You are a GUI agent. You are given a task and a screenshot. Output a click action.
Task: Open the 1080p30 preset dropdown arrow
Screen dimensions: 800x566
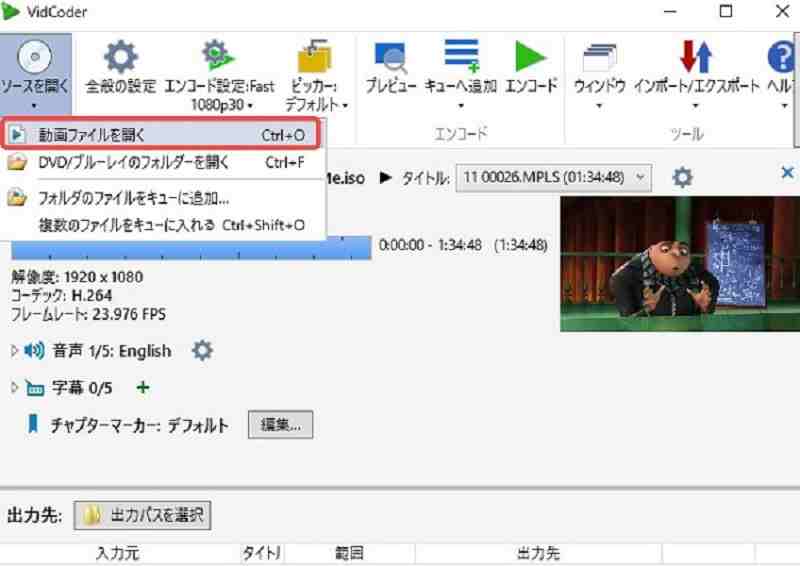pos(251,106)
